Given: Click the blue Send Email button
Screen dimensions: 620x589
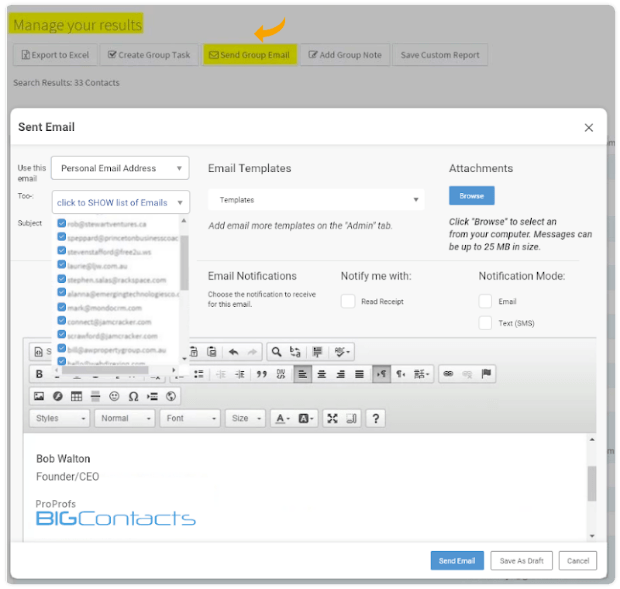Looking at the screenshot, I should pyautogui.click(x=457, y=561).
